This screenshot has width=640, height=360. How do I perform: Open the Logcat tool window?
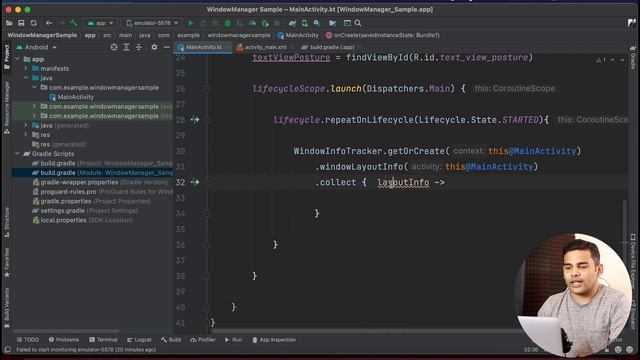(139, 340)
